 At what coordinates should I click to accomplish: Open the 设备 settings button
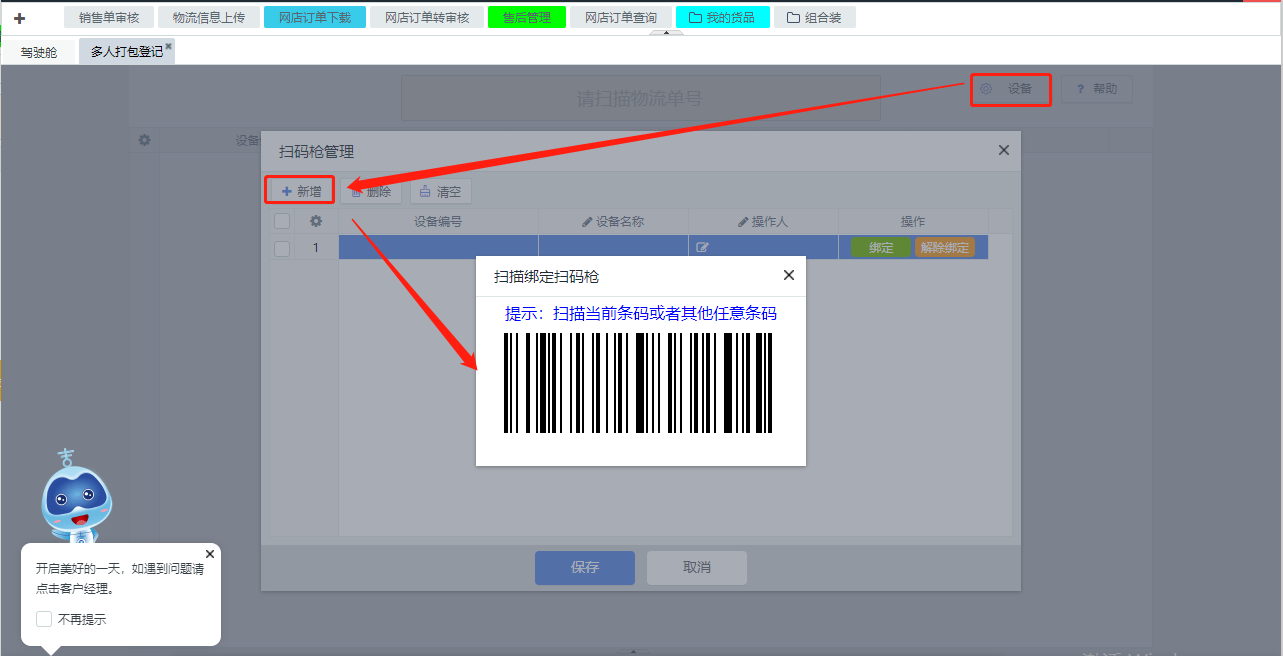1009,89
